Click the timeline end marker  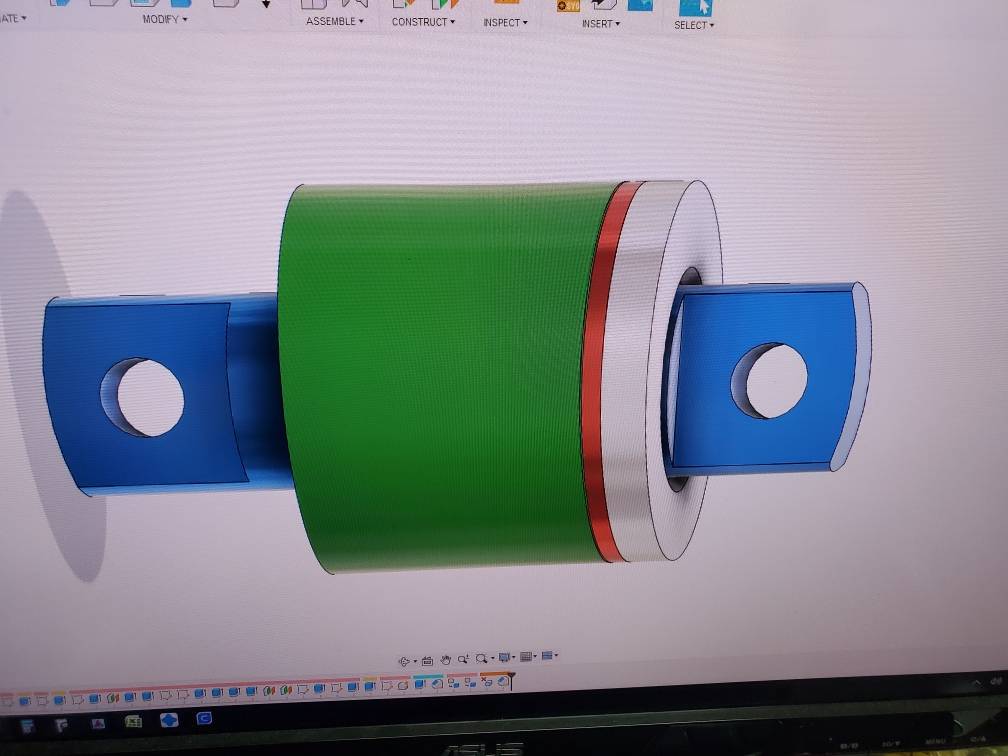511,682
